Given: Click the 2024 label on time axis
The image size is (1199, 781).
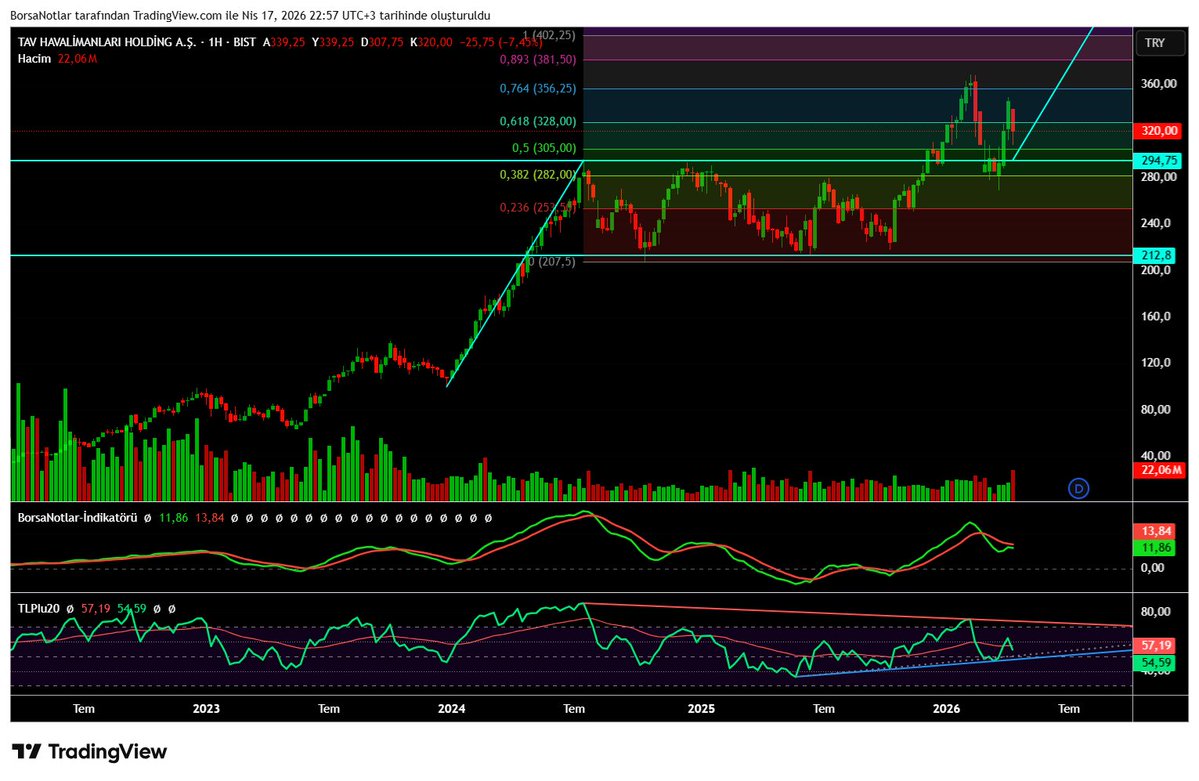Looking at the screenshot, I should tap(452, 708).
